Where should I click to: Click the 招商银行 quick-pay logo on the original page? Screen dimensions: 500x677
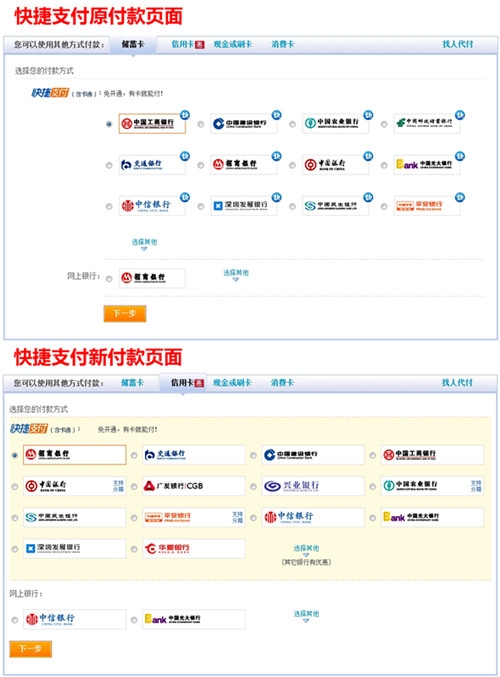[244, 165]
